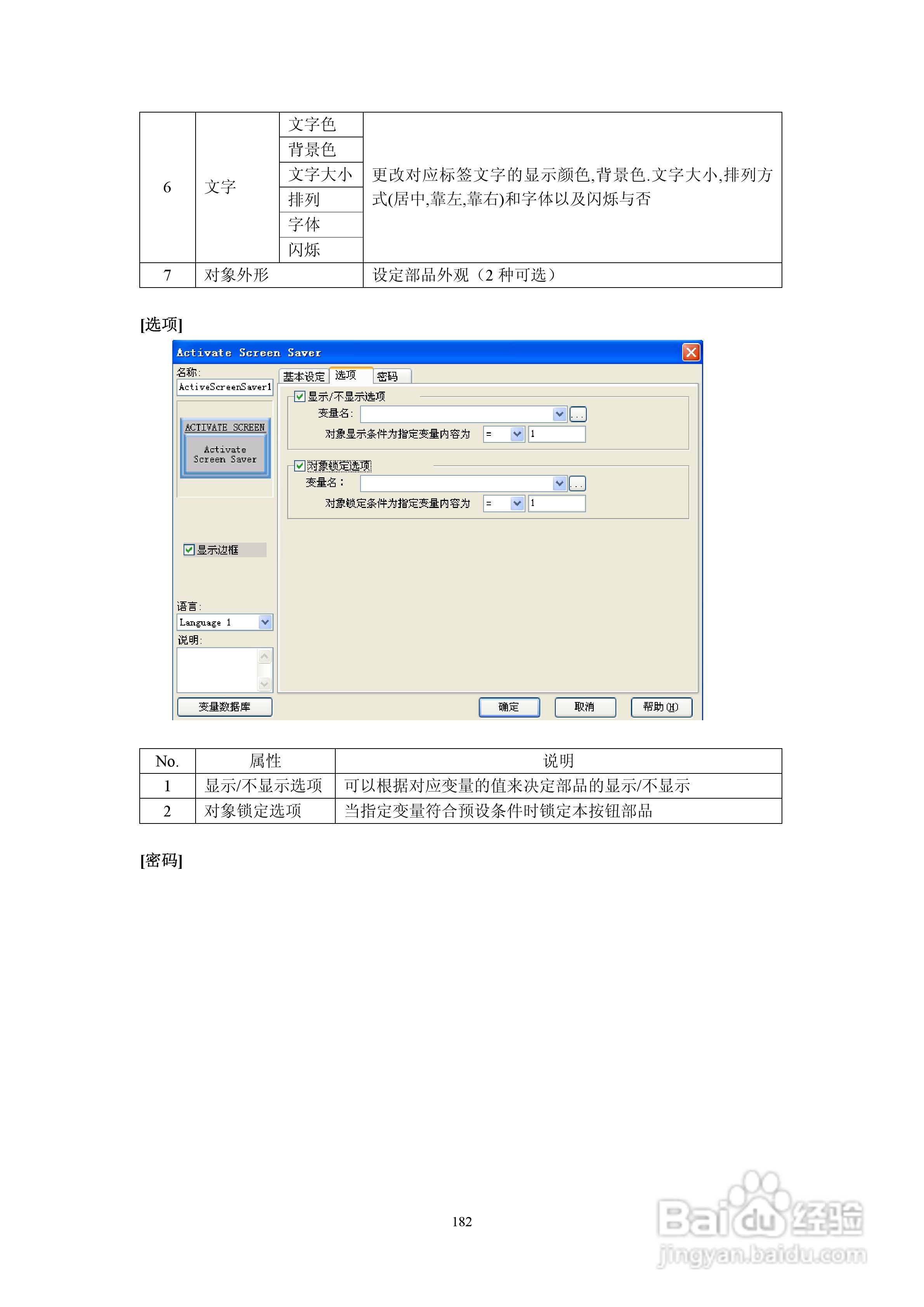Image resolution: width=924 pixels, height=1307 pixels.
Task: Open the lock variable name dropdown
Action: coord(559,484)
